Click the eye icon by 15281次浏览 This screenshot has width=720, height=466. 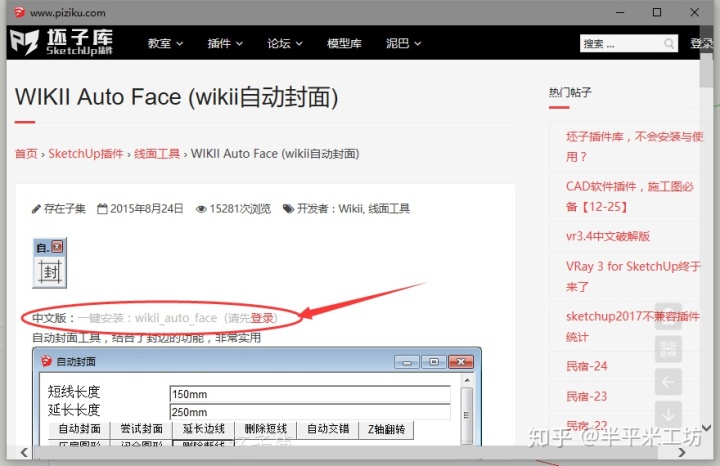coord(201,209)
